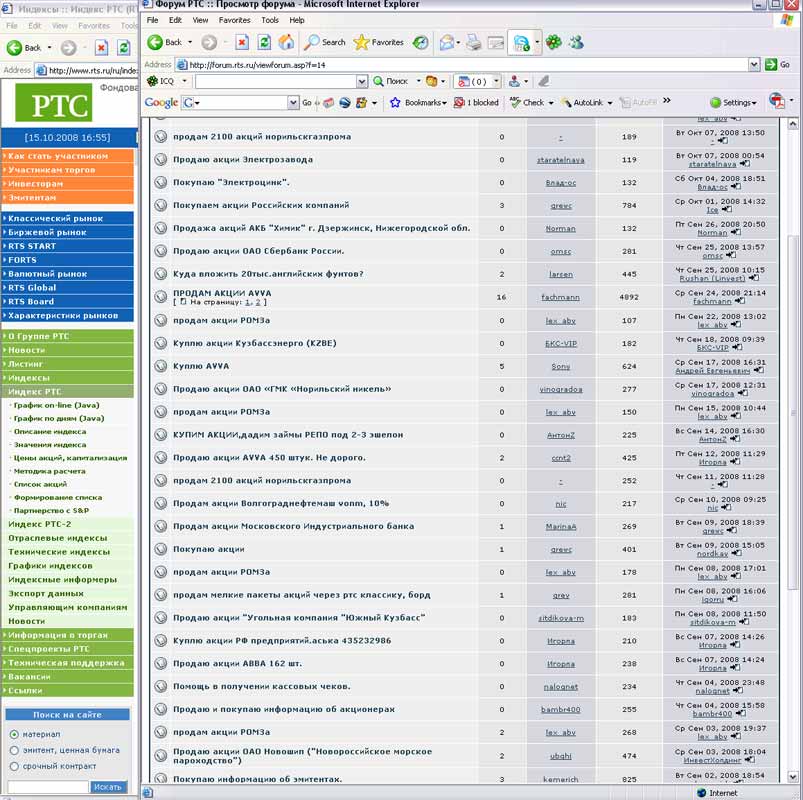Expand more Google toolbar buttons chevron
The image size is (803, 800).
[666, 100]
